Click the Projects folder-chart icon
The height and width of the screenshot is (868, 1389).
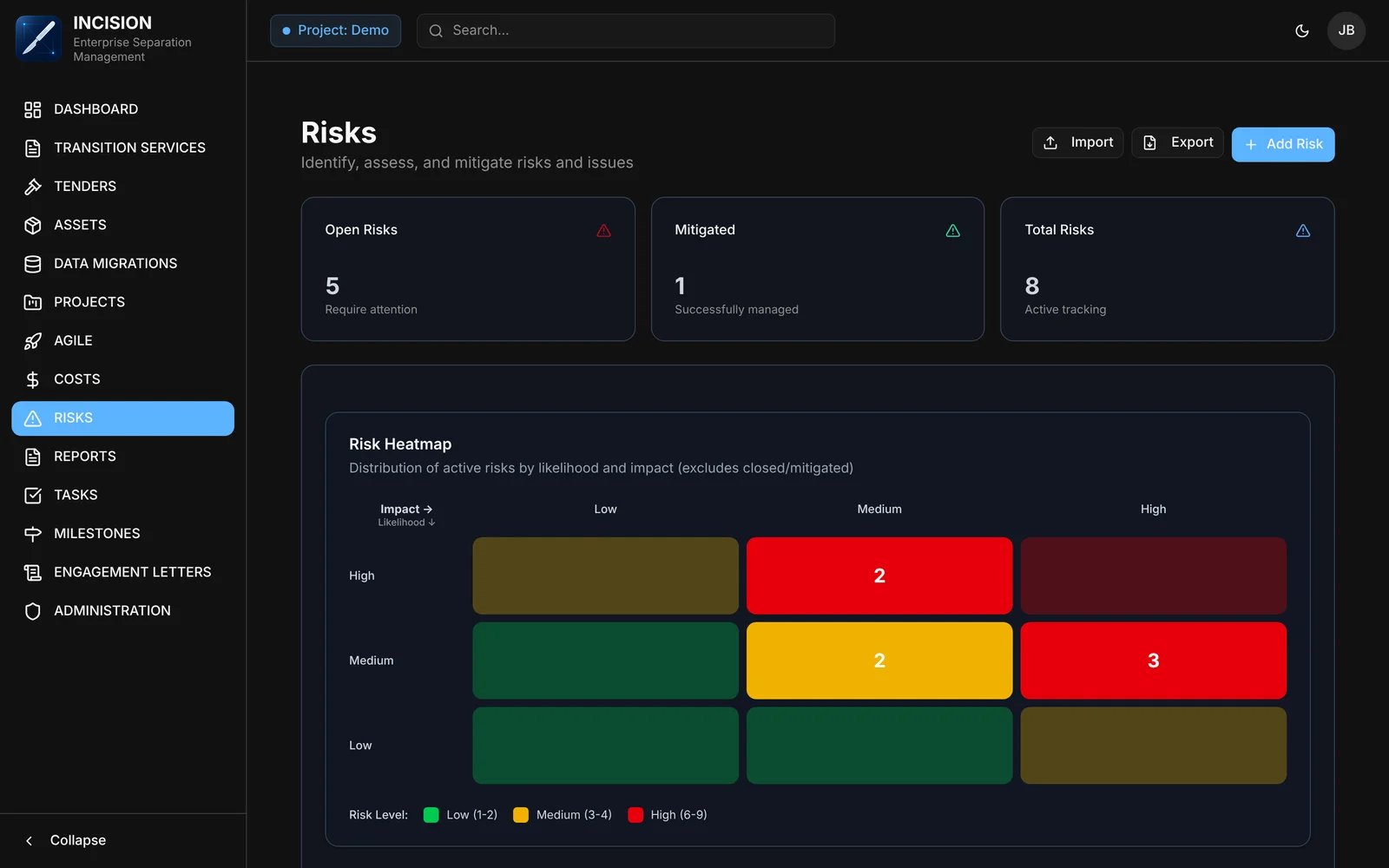tap(33, 302)
